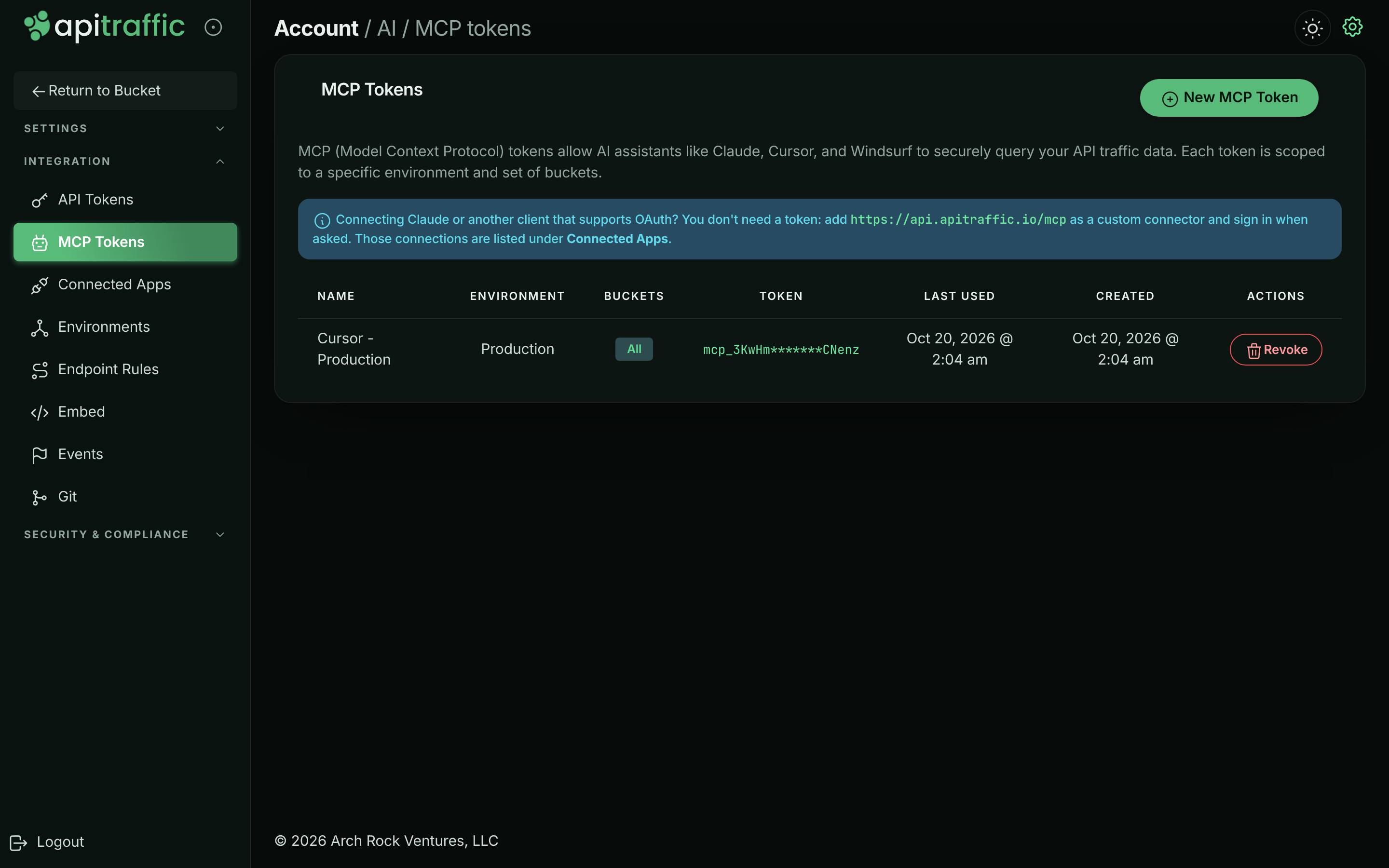Viewport: 1389px width, 868px height.
Task: Click the API Tokens key icon
Action: click(40, 200)
